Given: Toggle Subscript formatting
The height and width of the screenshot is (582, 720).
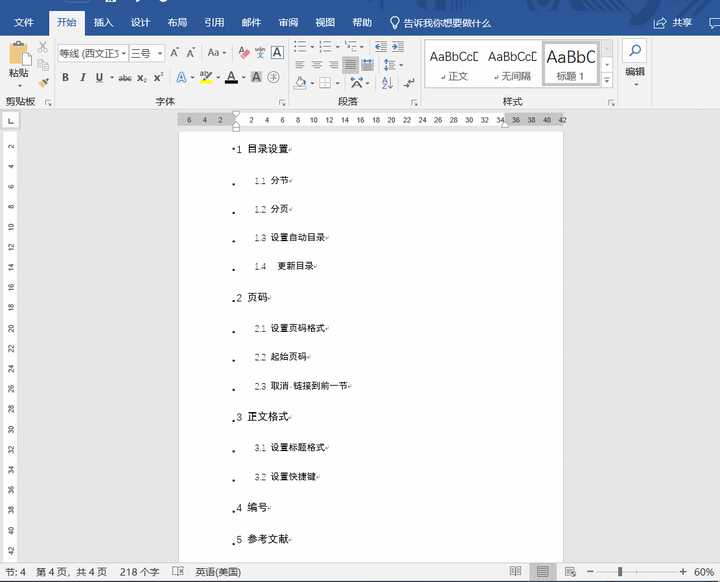Looking at the screenshot, I should [x=142, y=78].
